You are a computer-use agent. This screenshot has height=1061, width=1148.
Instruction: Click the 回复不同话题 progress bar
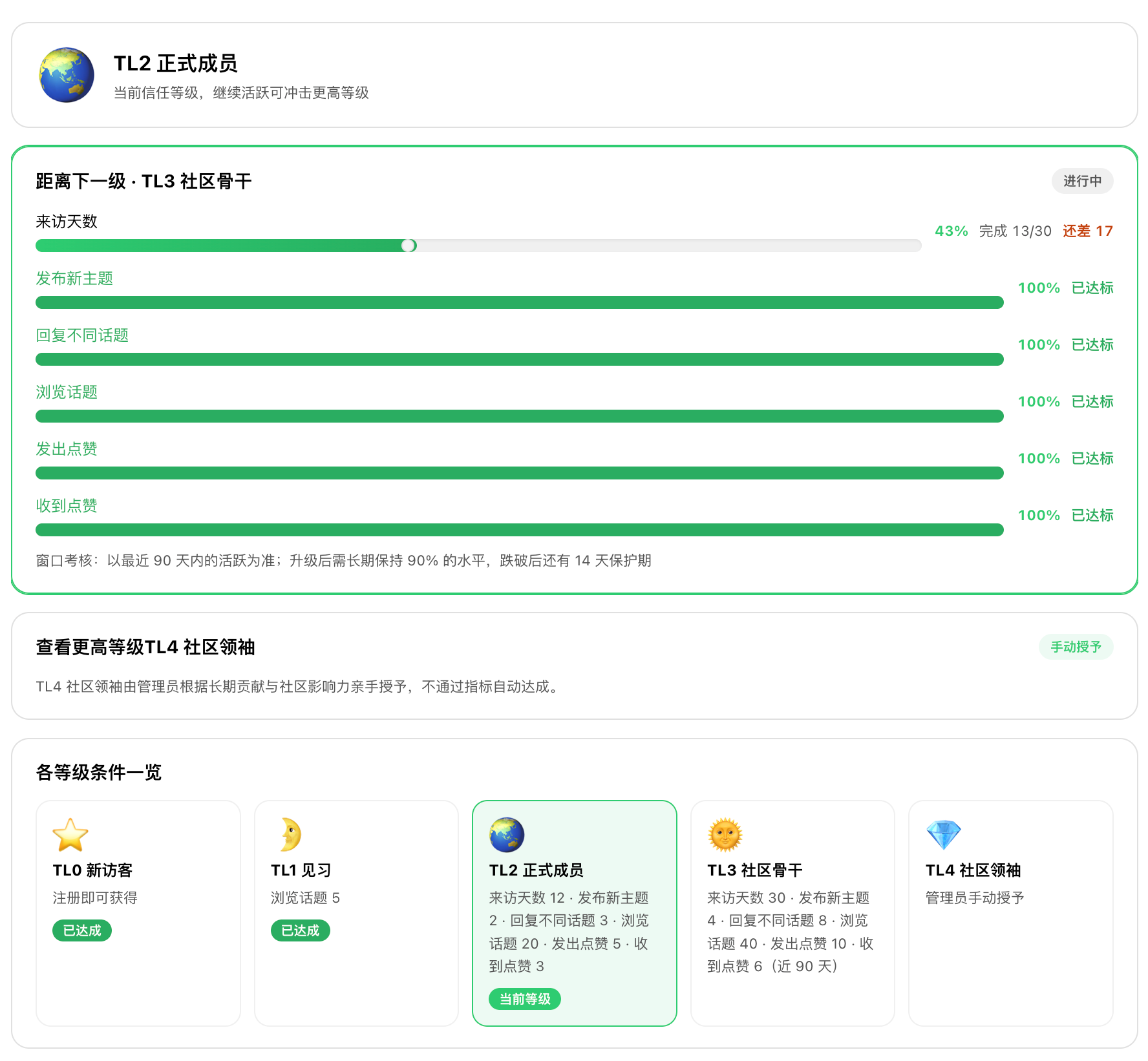click(520, 359)
